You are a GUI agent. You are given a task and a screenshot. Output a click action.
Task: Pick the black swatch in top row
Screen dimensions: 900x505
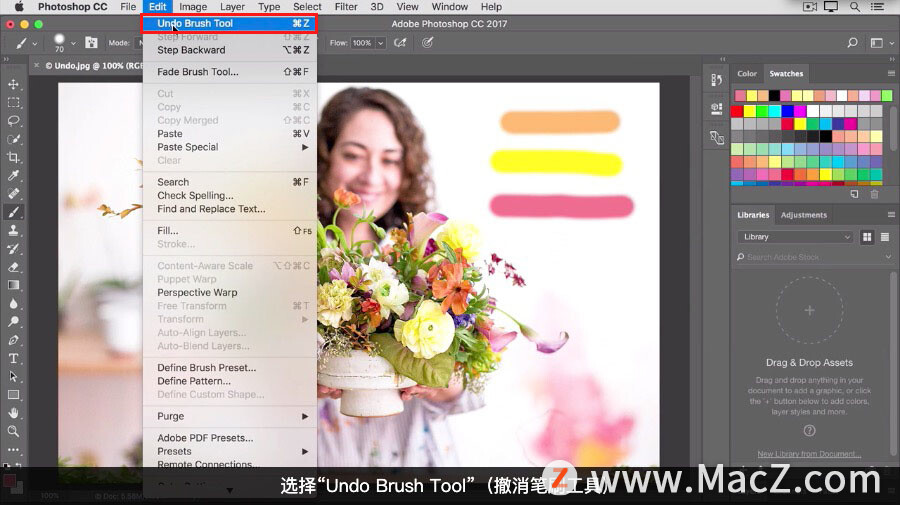(x=774, y=95)
